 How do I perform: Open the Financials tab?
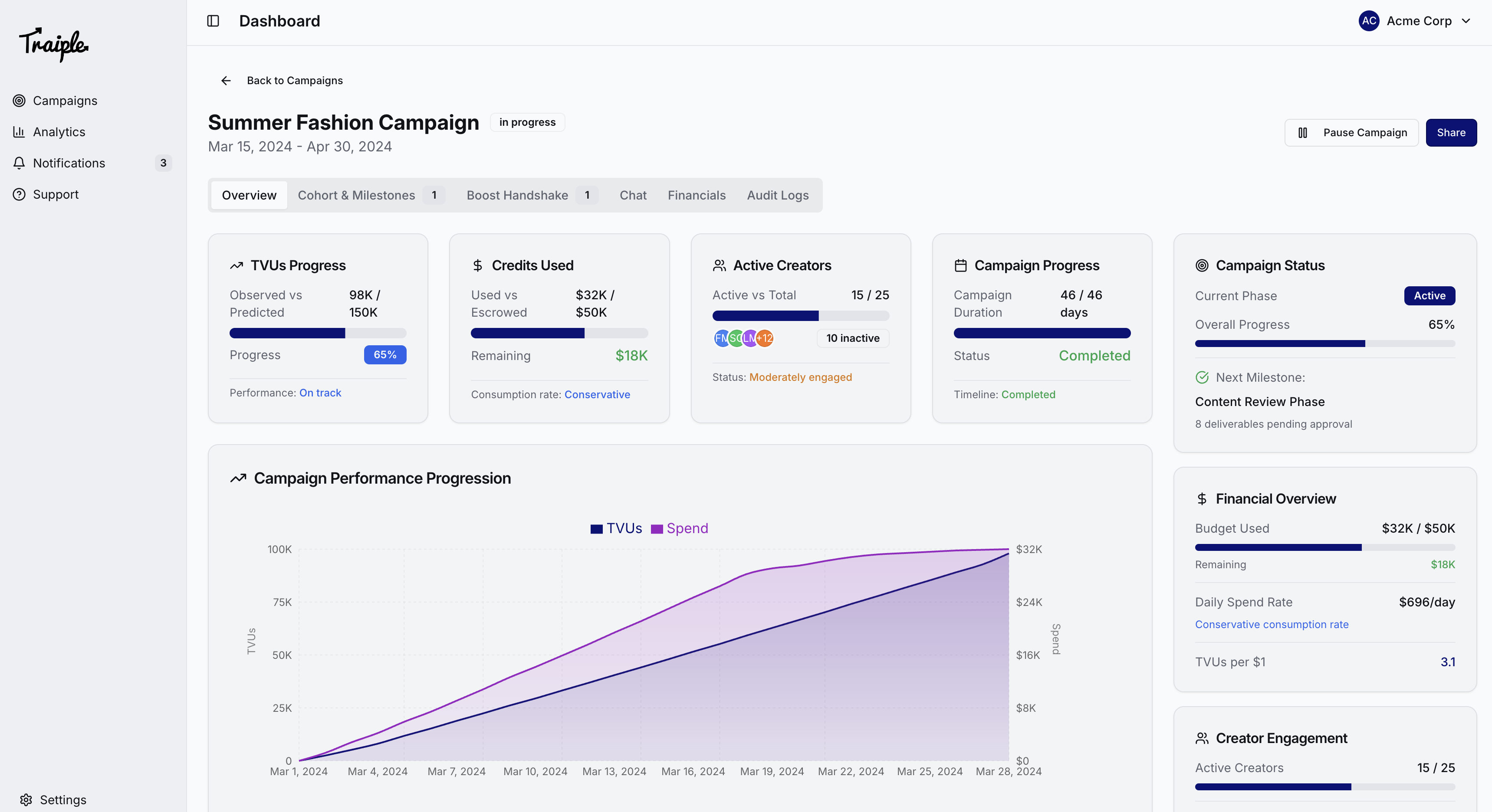696,195
